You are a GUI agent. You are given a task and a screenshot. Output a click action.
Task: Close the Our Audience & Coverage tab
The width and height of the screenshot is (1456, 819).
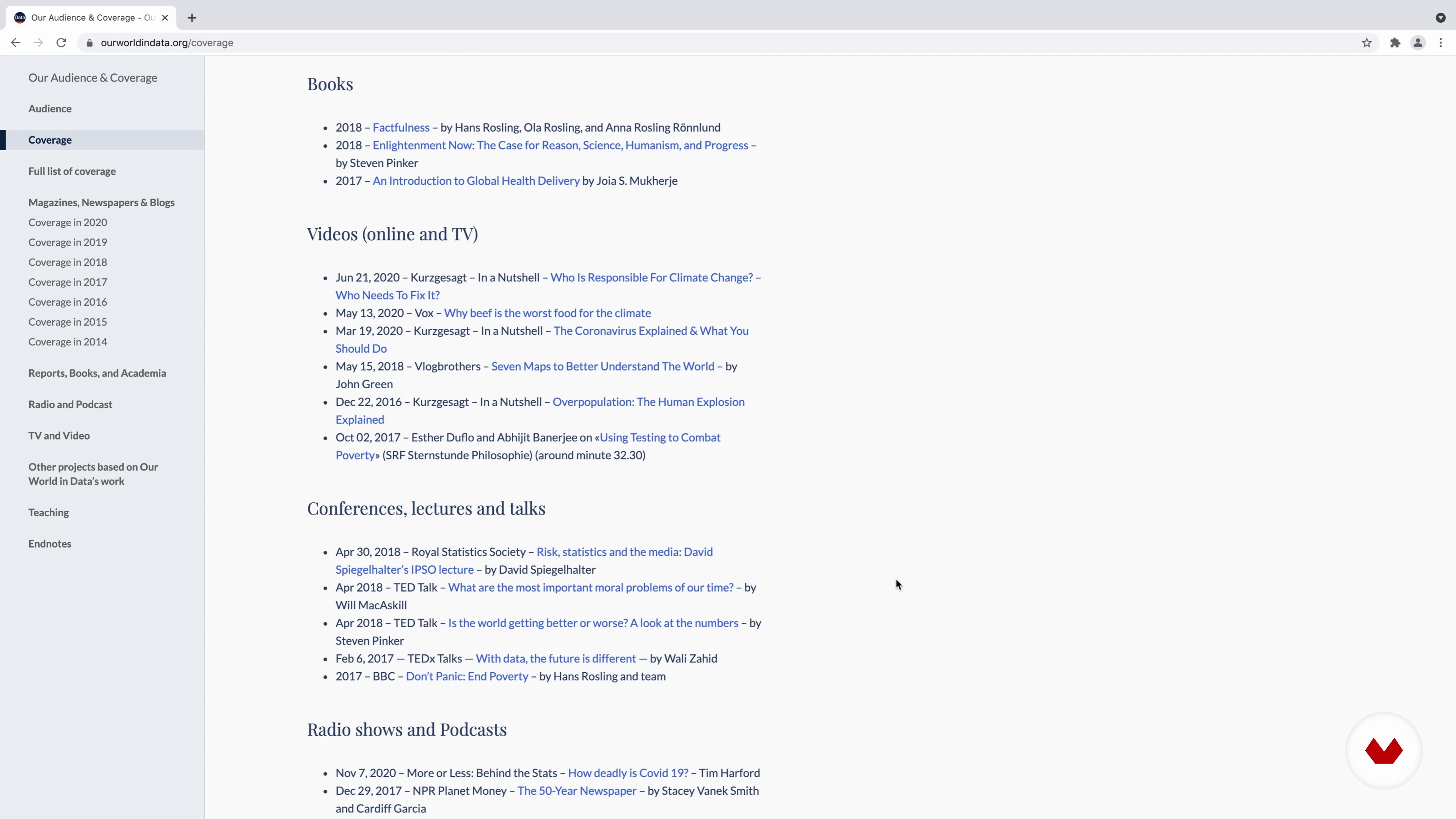[x=165, y=17]
